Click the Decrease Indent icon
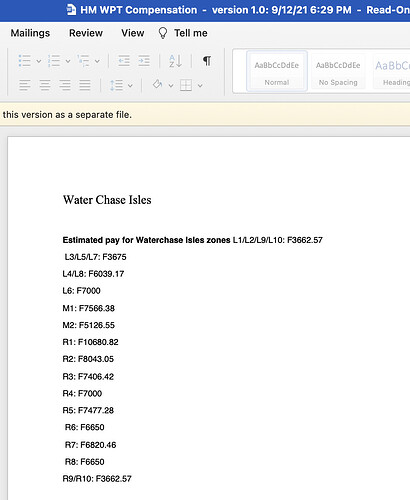The height and width of the screenshot is (500, 410). point(124,61)
